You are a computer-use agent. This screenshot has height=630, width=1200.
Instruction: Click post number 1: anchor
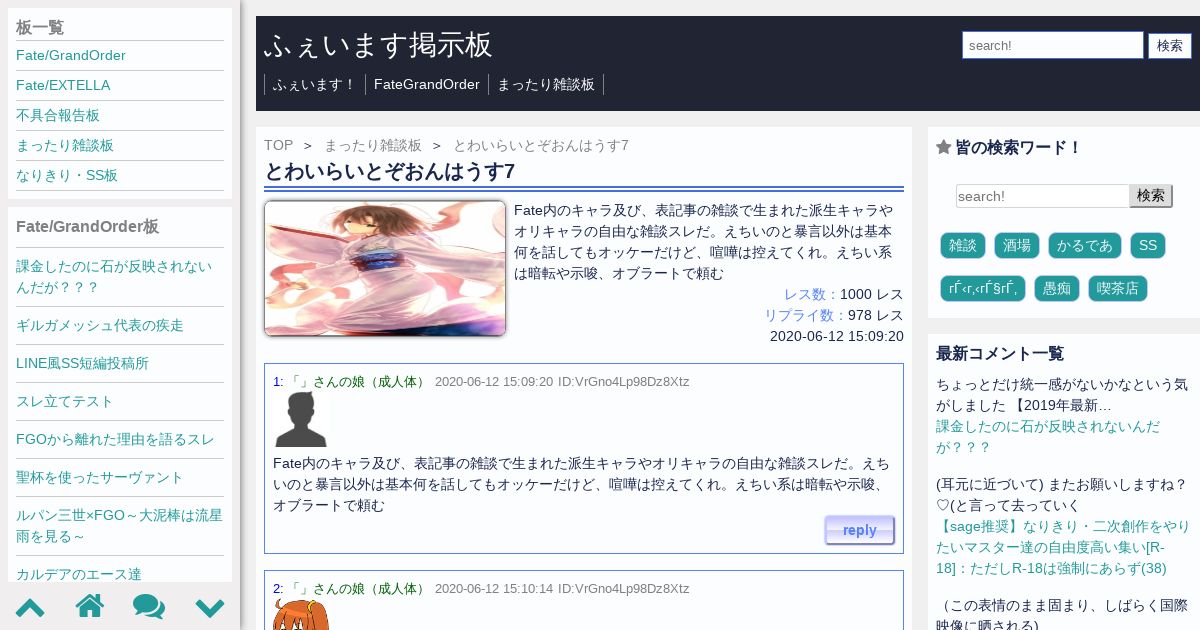[x=278, y=382]
